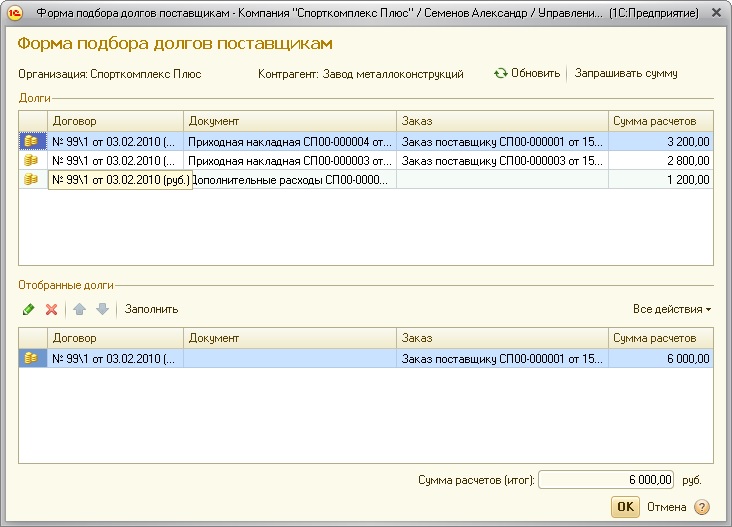This screenshot has height=527, width=732.
Task: Click contract cell in Отобранные долги row
Action: [x=115, y=358]
